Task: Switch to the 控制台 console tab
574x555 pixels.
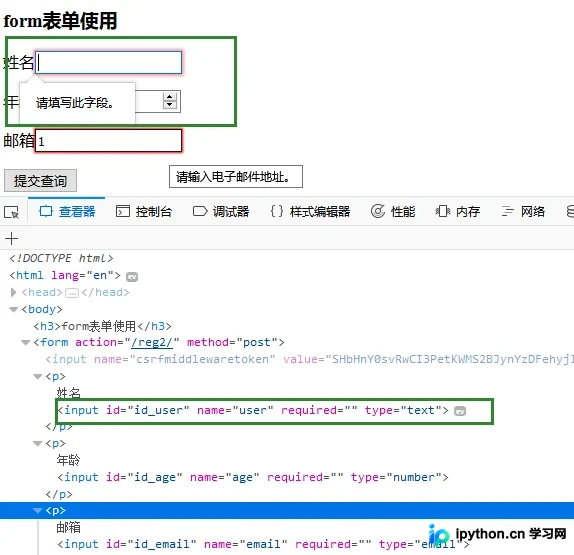Action: click(x=144, y=211)
